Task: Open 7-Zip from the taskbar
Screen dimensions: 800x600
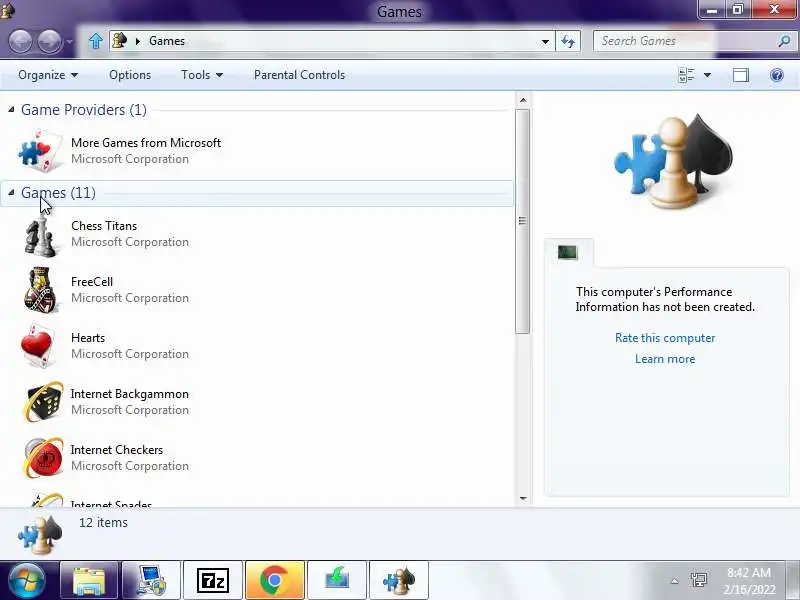Action: (x=213, y=581)
